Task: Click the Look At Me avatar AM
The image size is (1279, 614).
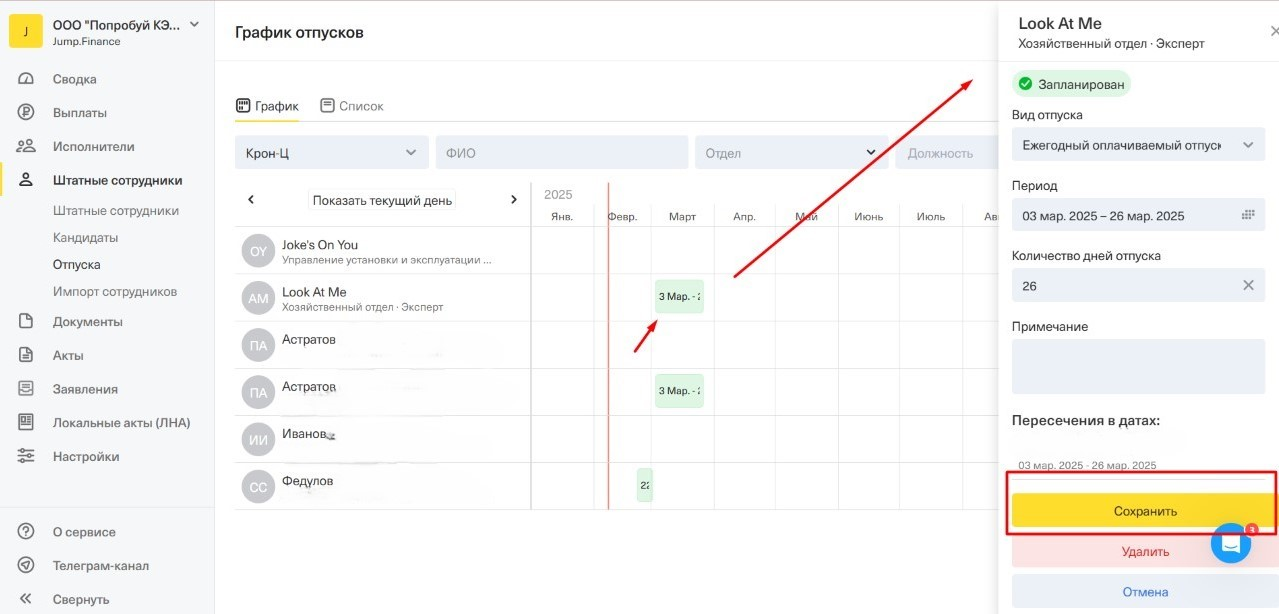Action: (x=258, y=298)
